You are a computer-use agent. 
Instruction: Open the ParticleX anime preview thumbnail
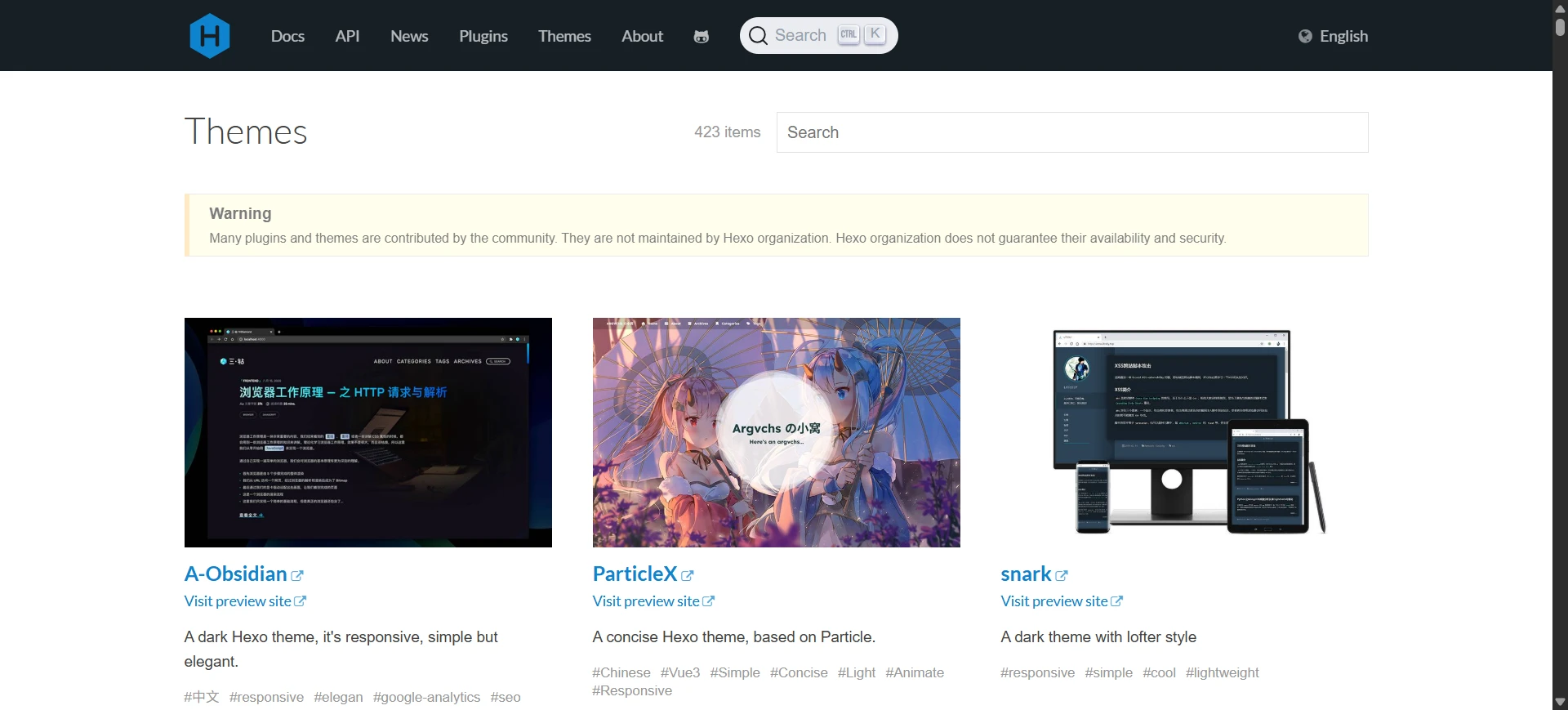pyautogui.click(x=776, y=432)
